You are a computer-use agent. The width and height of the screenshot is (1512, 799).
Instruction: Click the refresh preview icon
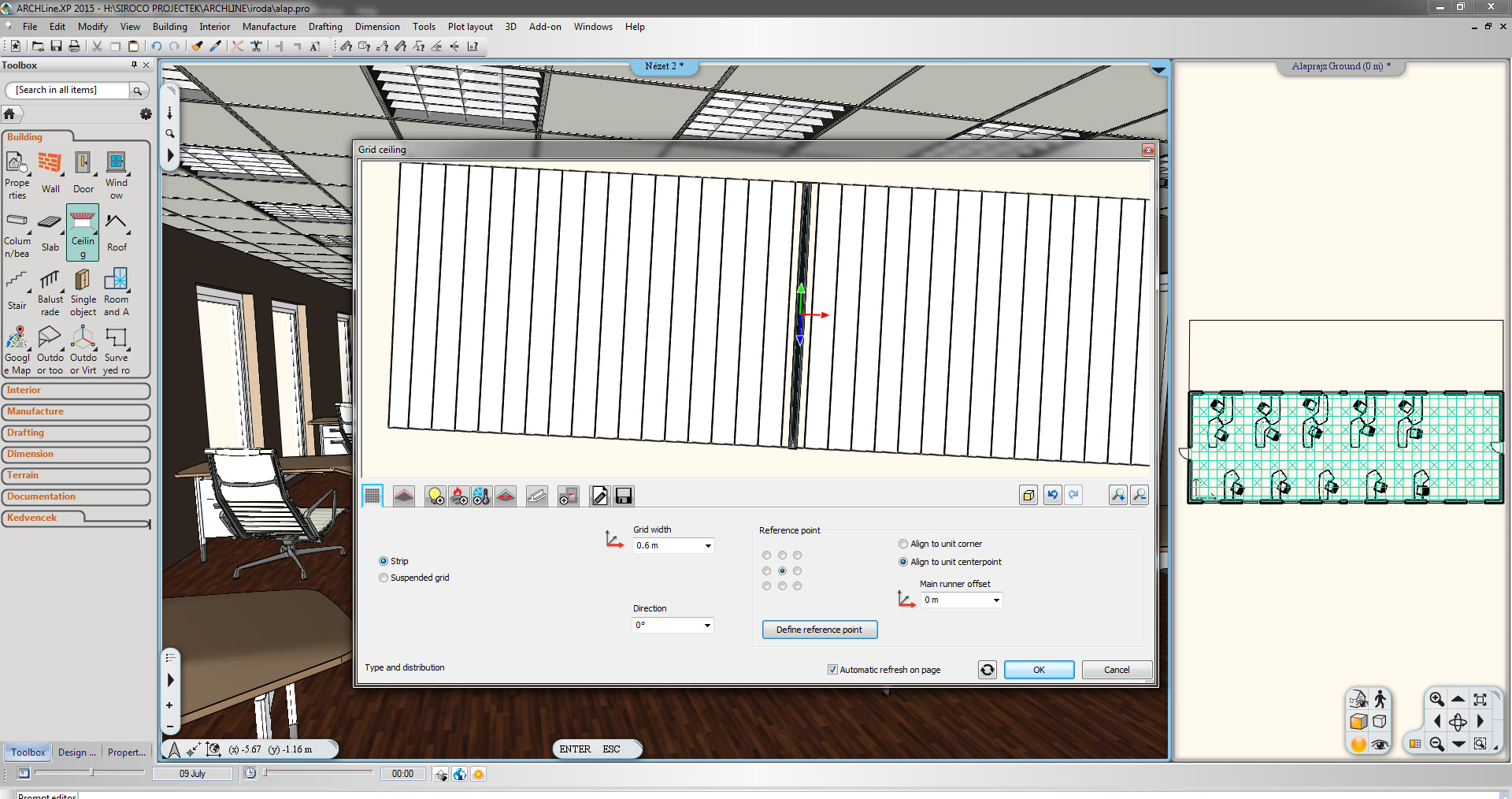(987, 670)
